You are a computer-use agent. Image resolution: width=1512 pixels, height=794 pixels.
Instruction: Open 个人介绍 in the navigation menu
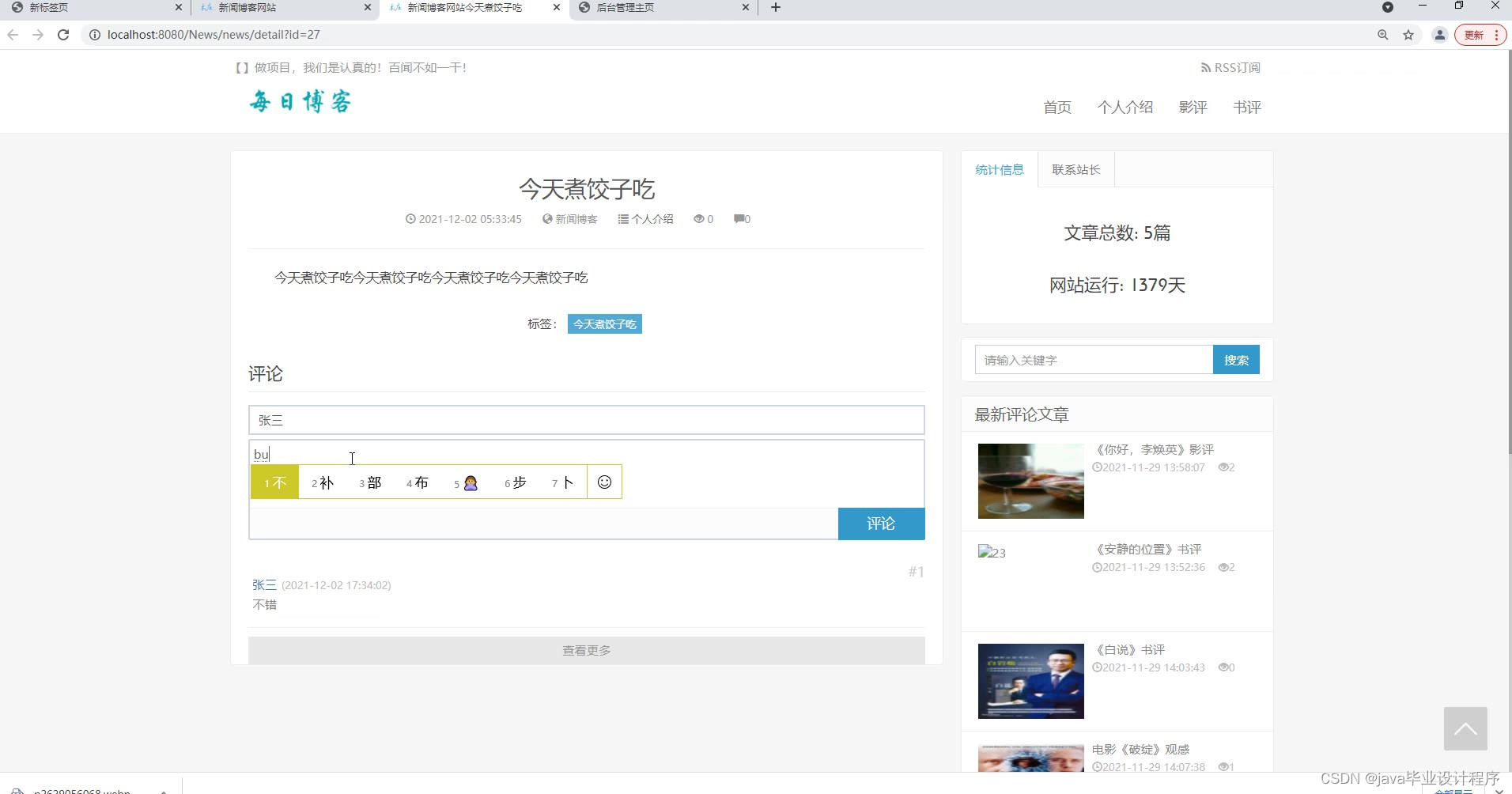[1125, 108]
